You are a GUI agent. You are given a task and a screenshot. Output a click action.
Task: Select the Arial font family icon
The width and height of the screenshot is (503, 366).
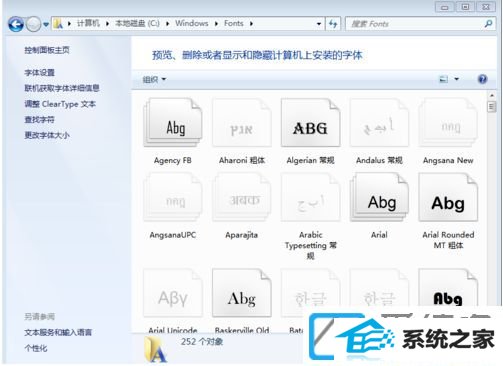(379, 197)
